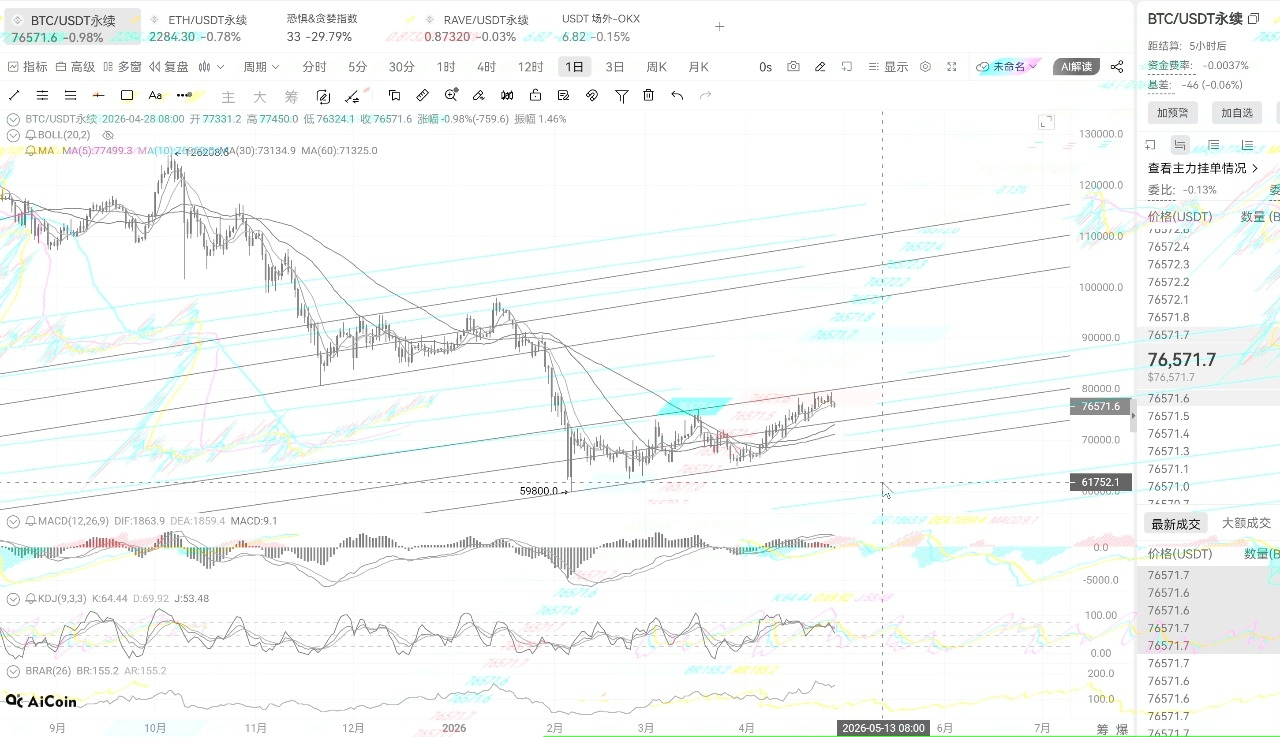Expand the main chart pane corner icon
Viewport: 1280px width, 737px height.
coord(1046,122)
